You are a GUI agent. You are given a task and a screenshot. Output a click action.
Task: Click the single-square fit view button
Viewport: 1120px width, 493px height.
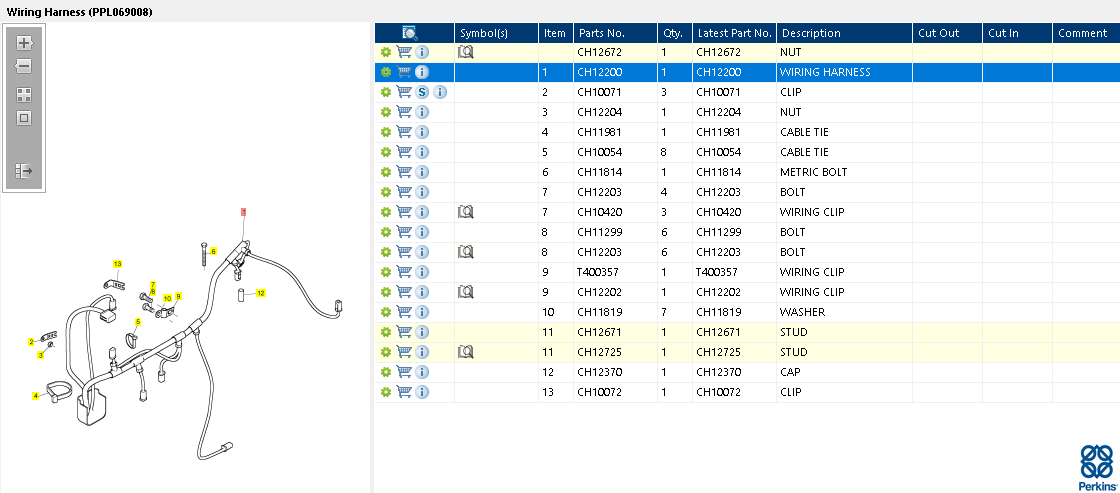pos(24,118)
